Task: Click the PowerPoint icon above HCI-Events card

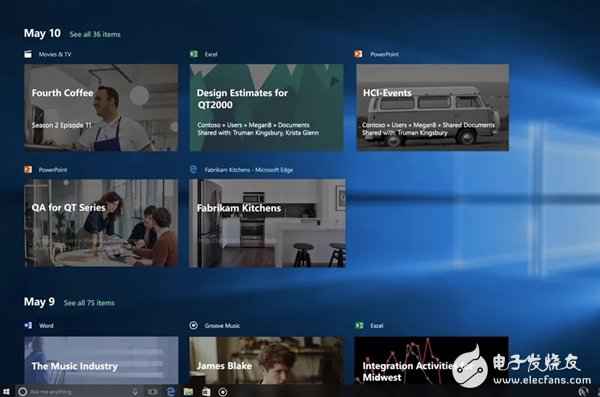Action: coord(358,54)
